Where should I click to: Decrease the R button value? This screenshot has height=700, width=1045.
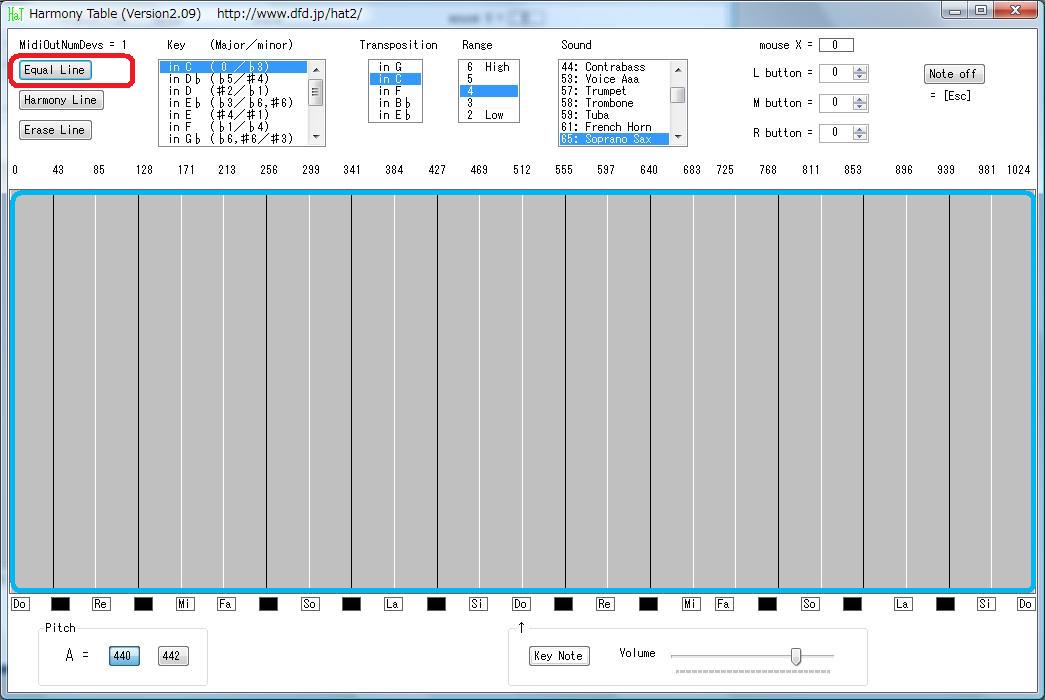coord(860,137)
